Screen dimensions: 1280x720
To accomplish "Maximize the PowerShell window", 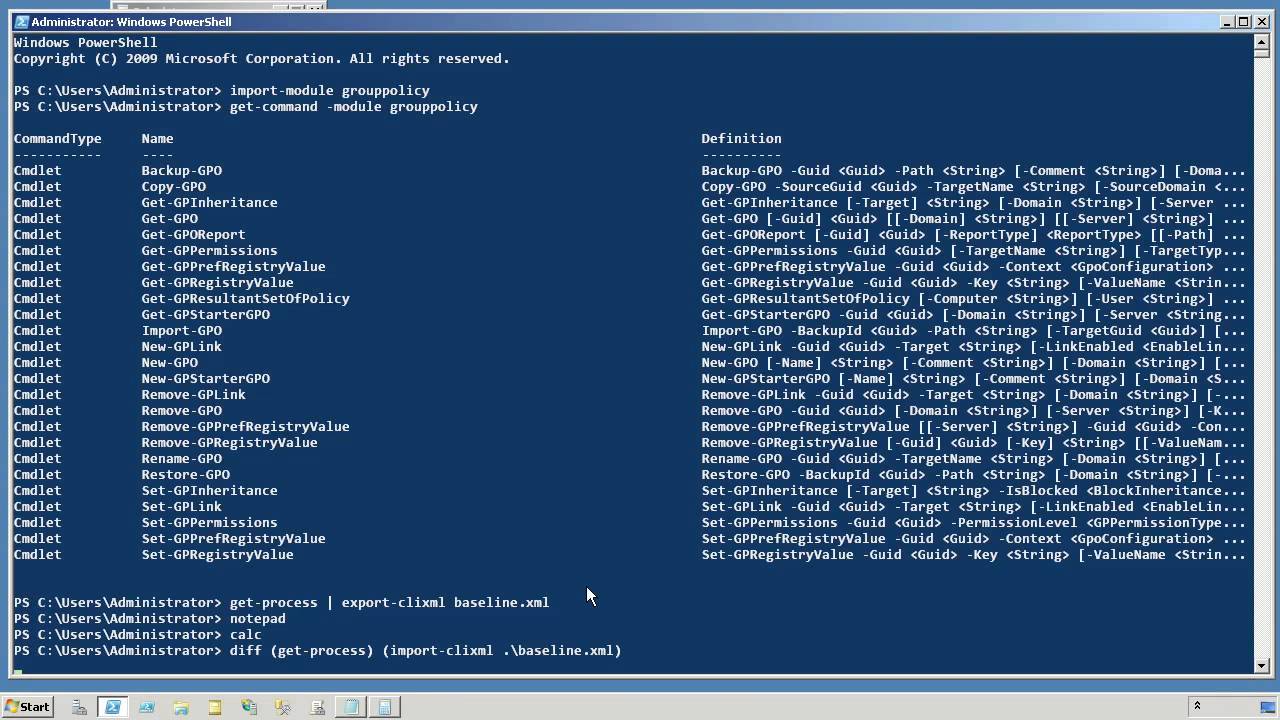I will tap(1245, 21).
